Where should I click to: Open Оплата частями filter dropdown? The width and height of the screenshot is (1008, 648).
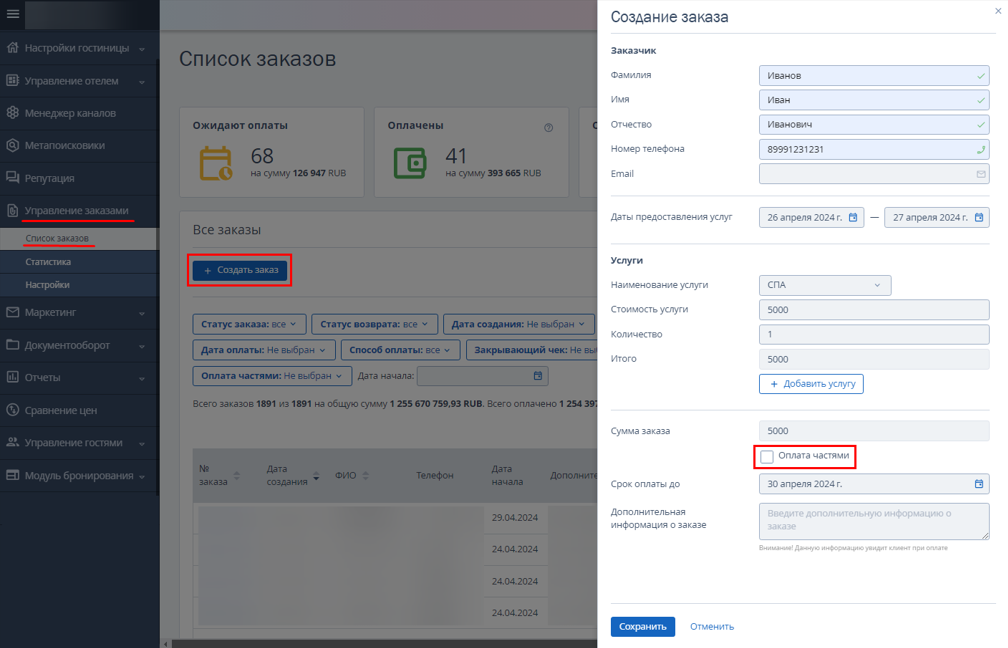(x=272, y=375)
